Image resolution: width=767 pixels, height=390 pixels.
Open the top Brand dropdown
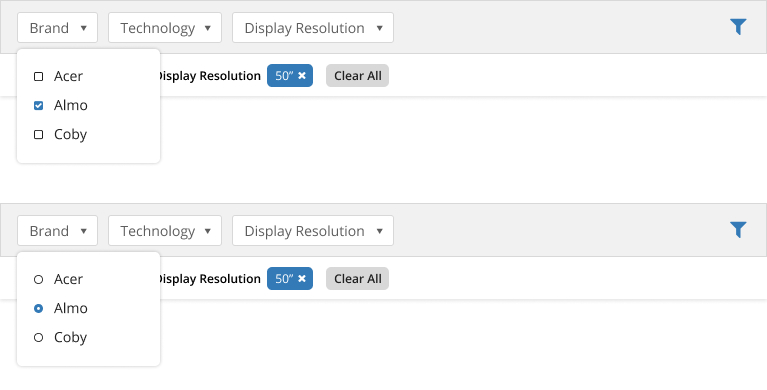tap(58, 27)
